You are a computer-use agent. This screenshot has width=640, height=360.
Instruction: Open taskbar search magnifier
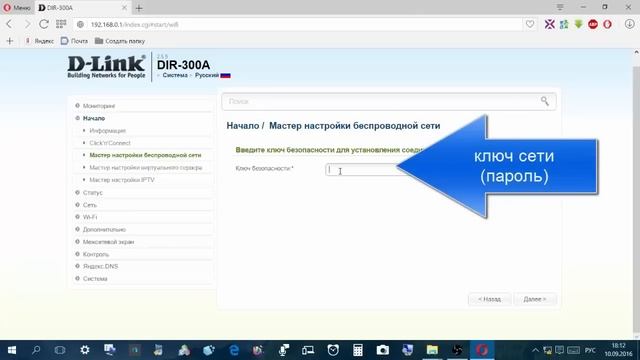coord(36,350)
